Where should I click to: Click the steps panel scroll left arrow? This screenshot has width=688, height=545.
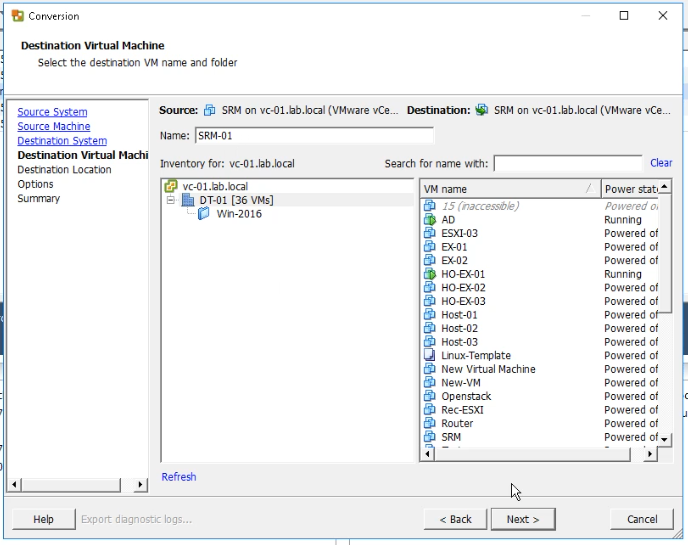(14, 485)
